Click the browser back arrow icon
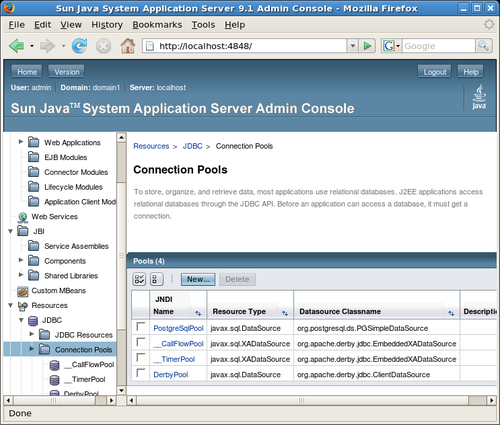 coord(17,46)
